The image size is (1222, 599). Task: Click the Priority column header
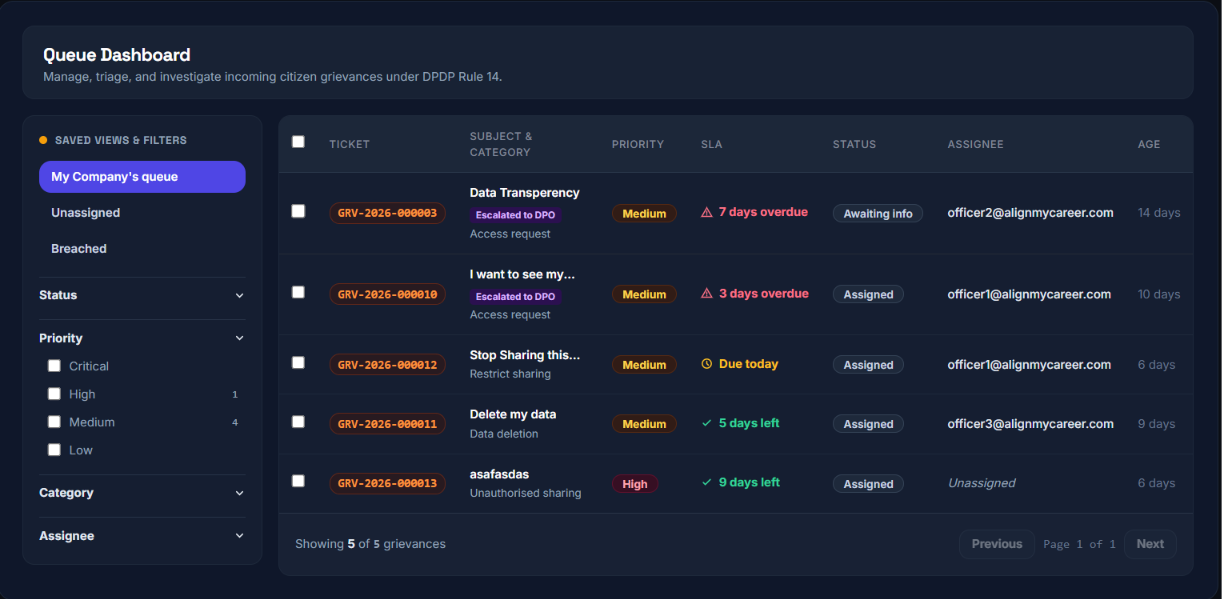click(638, 144)
